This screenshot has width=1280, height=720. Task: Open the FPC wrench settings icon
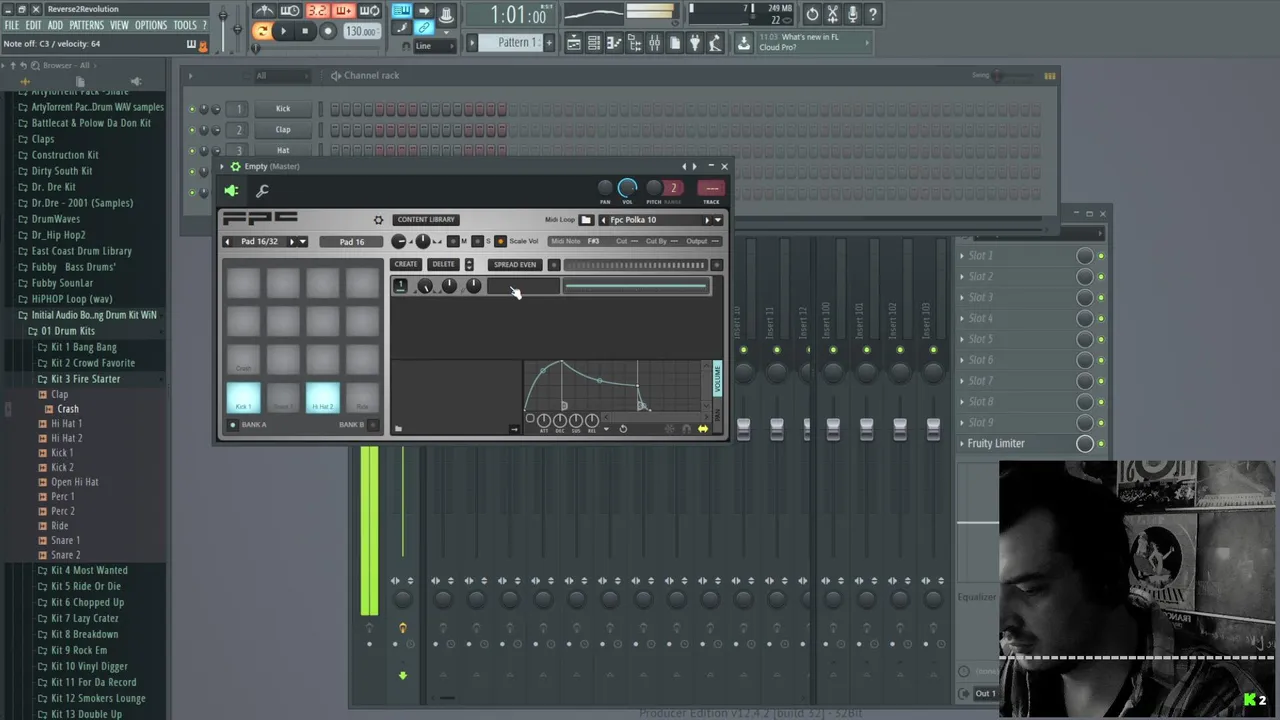(x=262, y=191)
